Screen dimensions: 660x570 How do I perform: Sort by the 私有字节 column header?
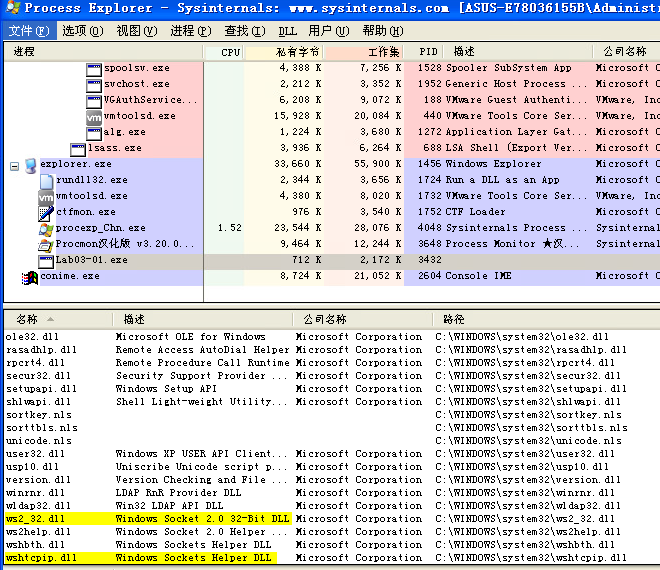(x=284, y=52)
